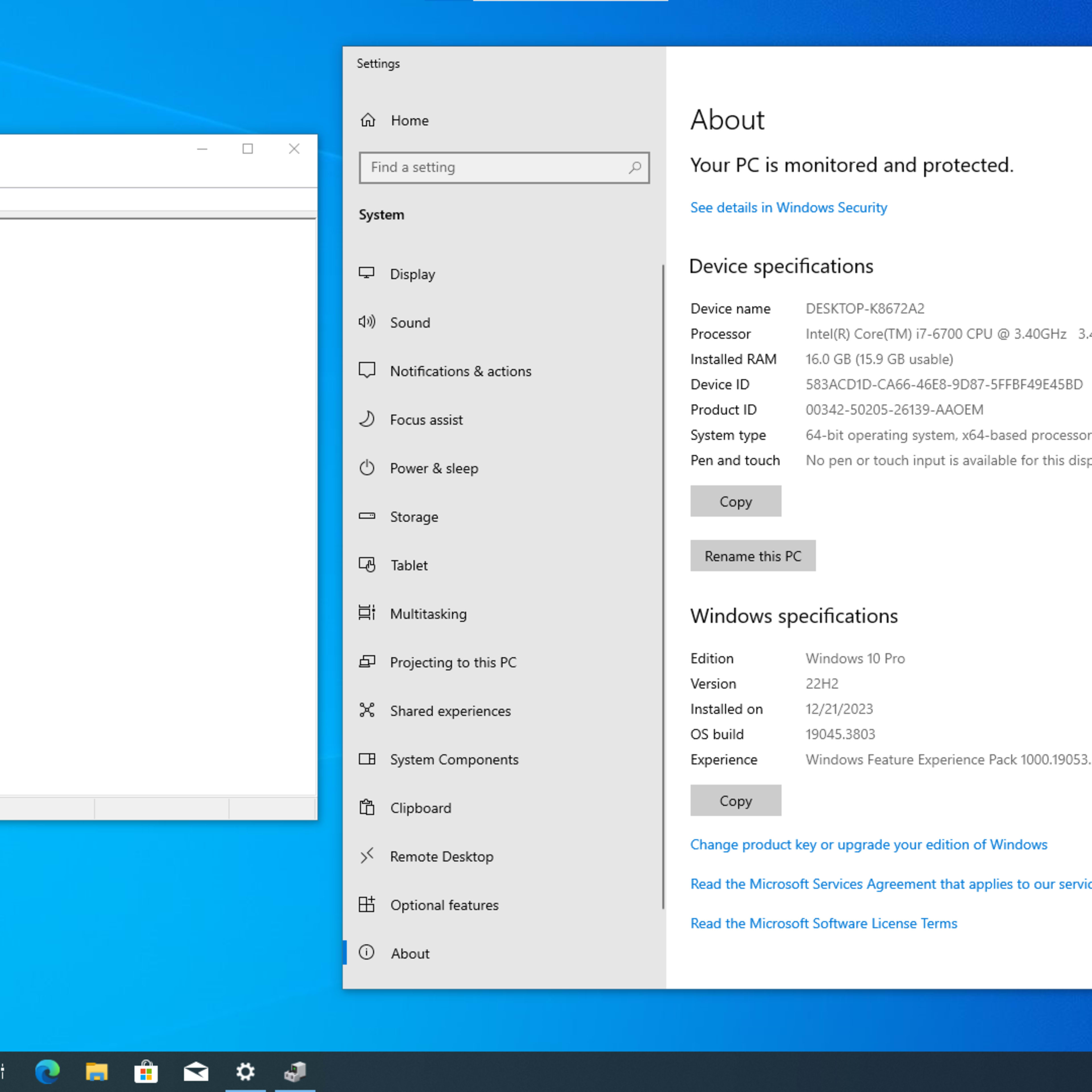Open Multitasking settings
This screenshot has height=1092, width=1092.
428,613
